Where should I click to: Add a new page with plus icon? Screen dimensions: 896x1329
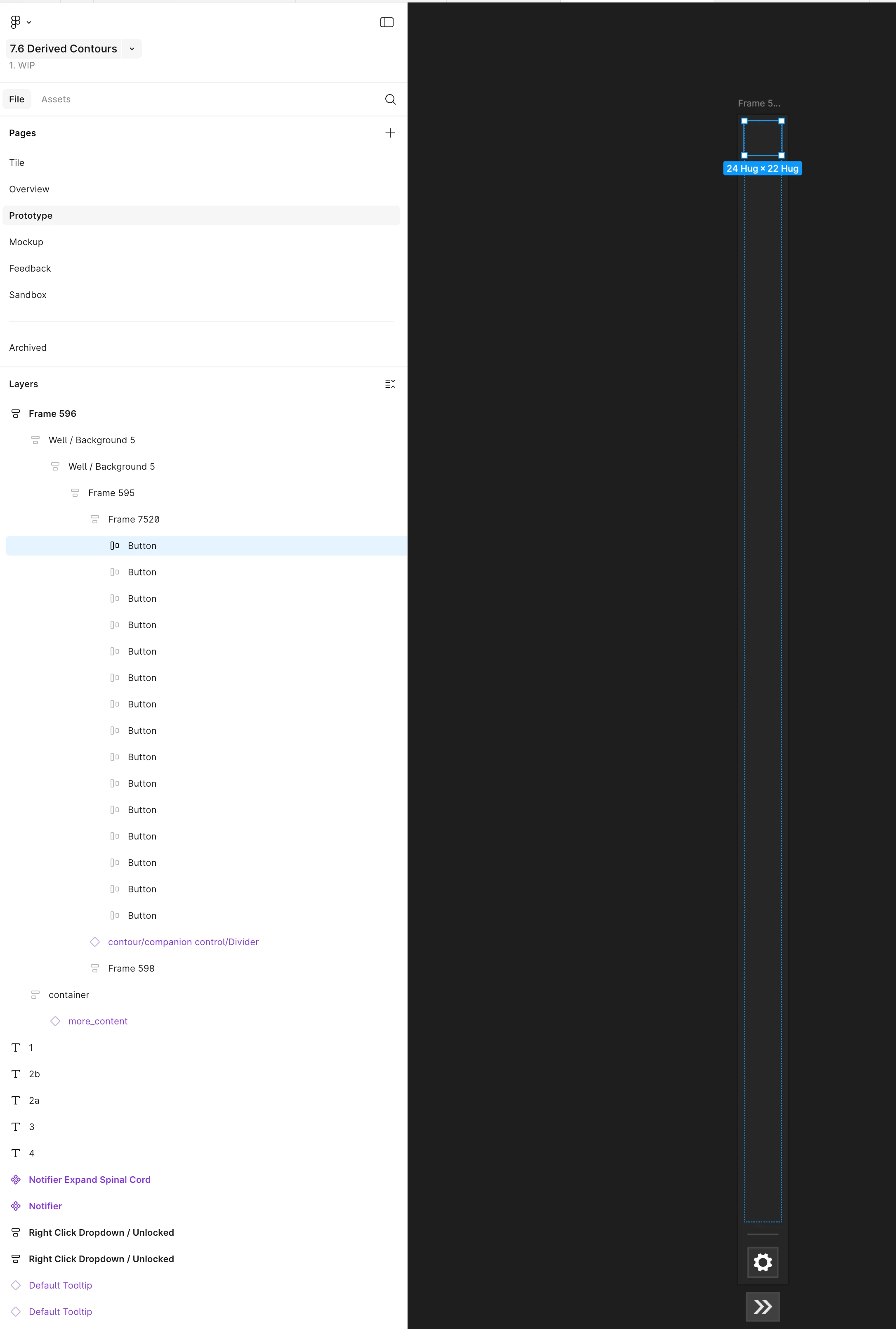[390, 132]
